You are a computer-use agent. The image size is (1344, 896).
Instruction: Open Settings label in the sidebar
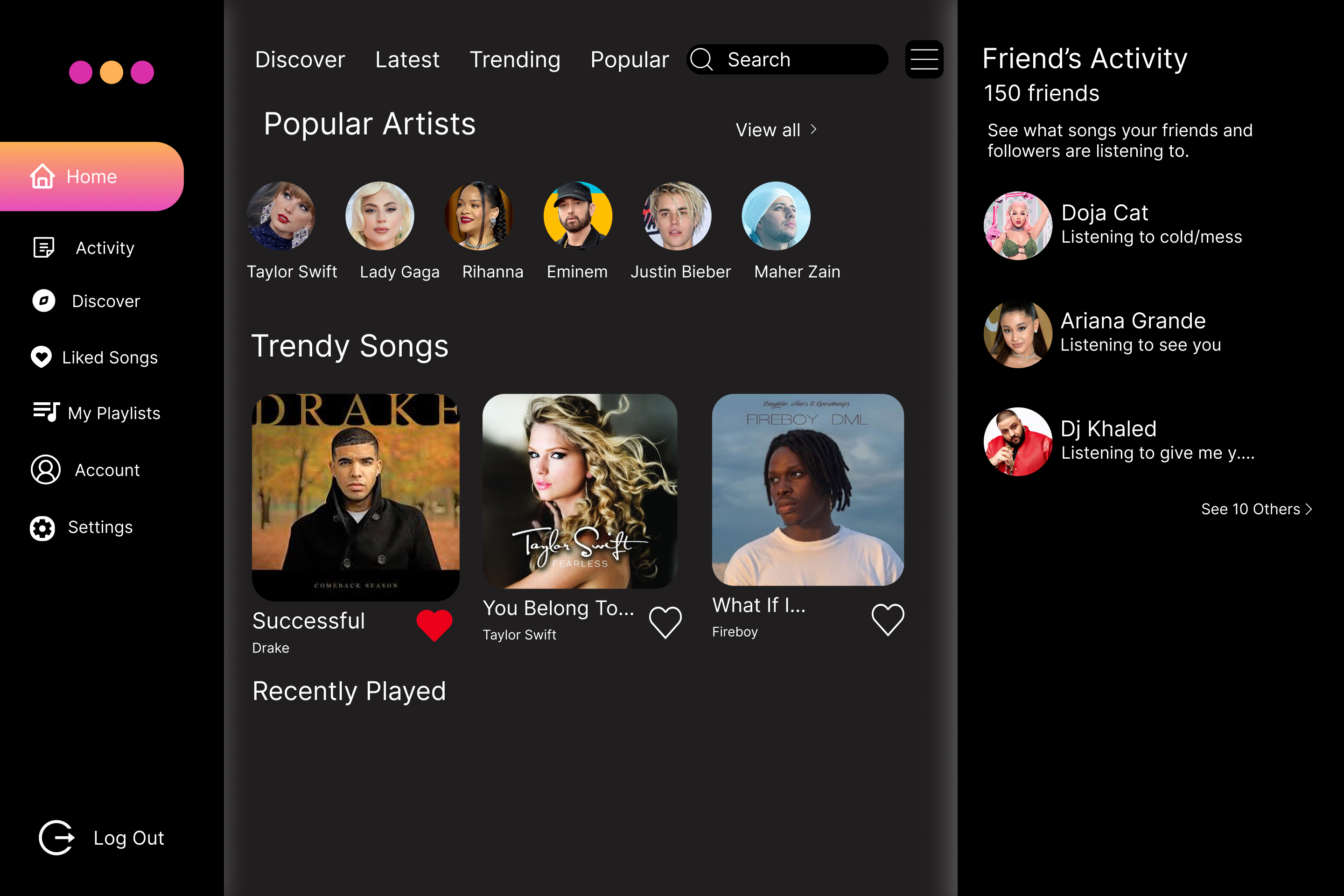tap(101, 527)
